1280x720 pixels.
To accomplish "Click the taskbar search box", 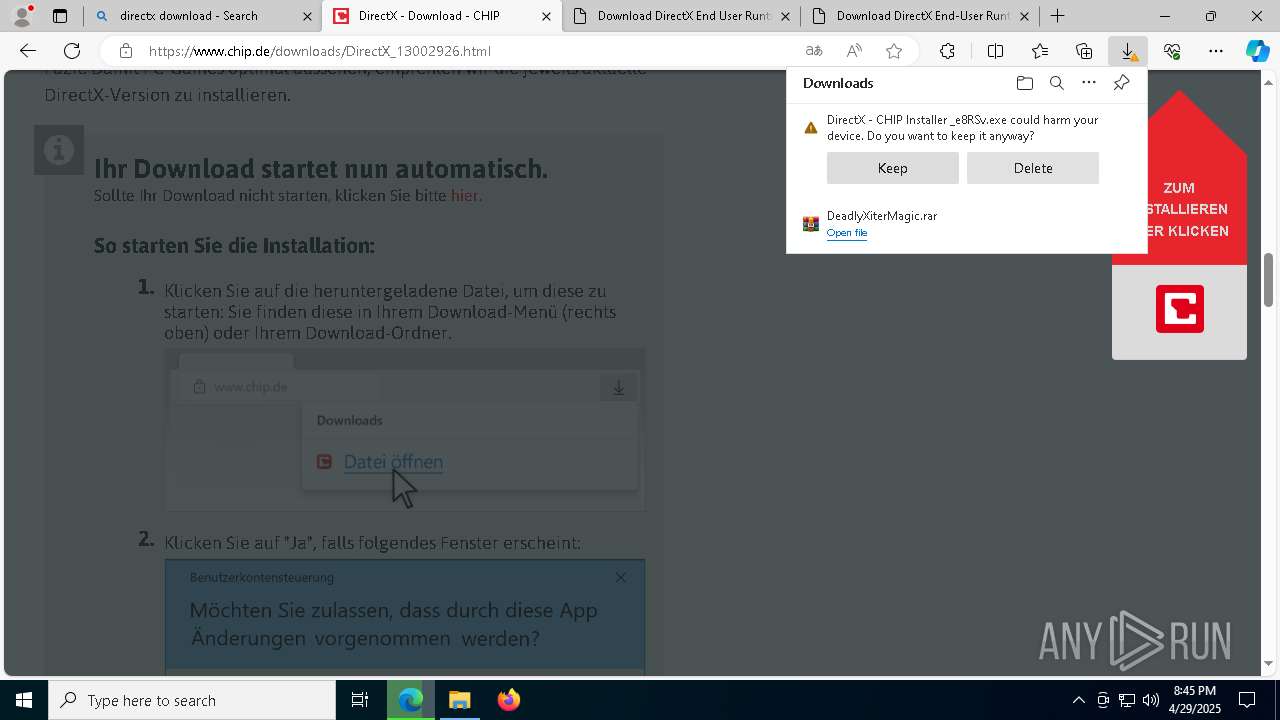I will point(192,700).
